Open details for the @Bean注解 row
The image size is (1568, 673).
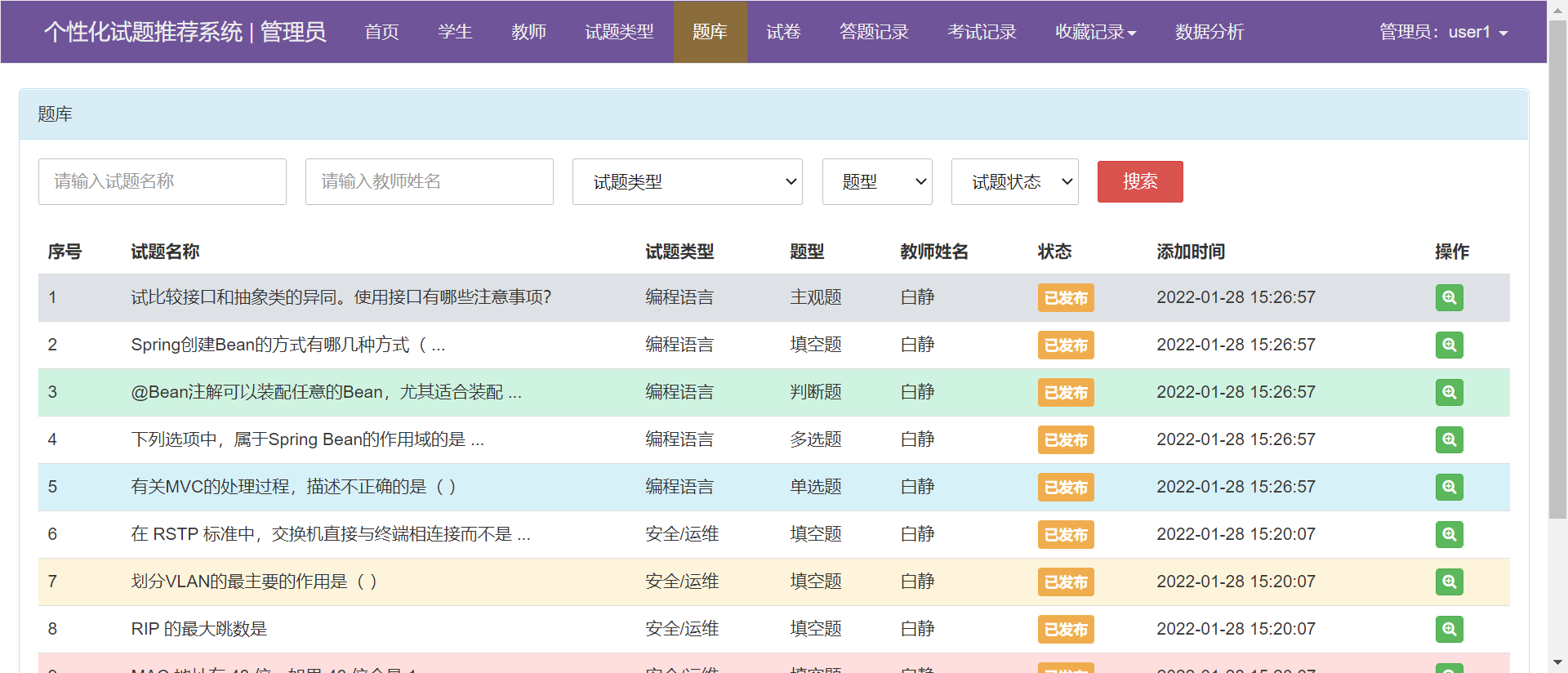click(1449, 392)
